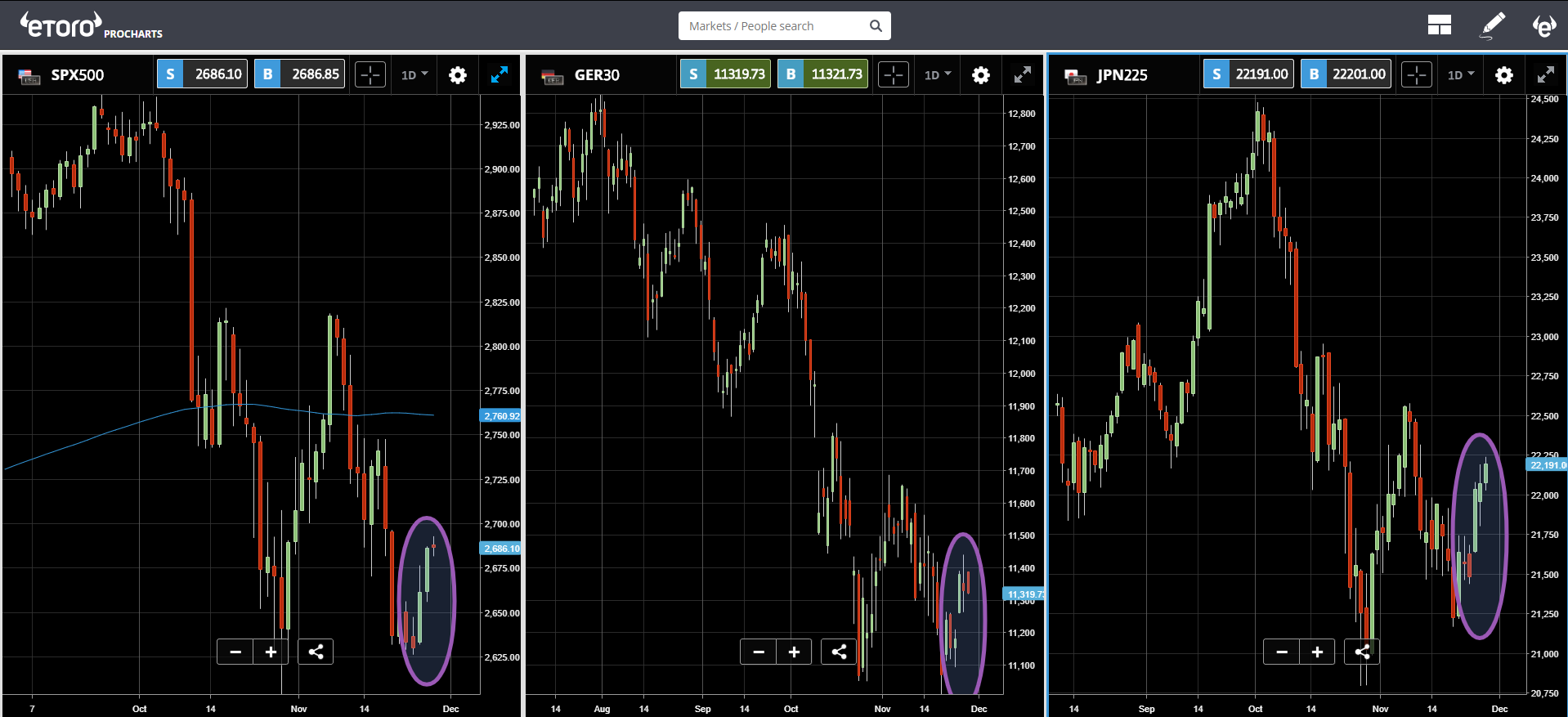Zoom in on the JPN225 chart
Screen dimensions: 1568x717
click(x=1317, y=652)
